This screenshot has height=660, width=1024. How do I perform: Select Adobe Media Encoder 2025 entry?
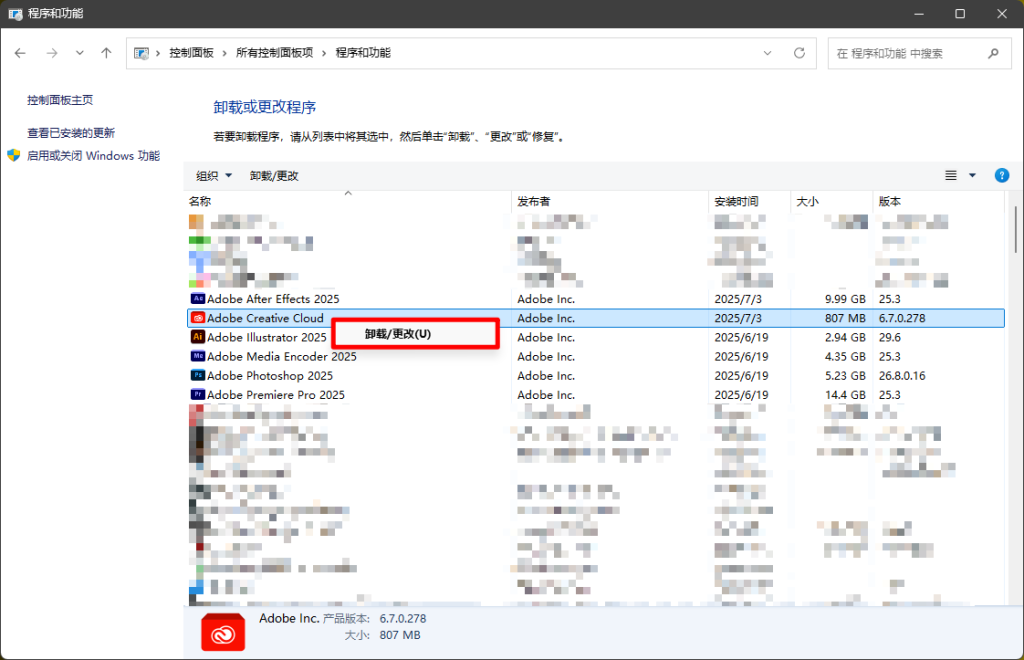click(281, 356)
